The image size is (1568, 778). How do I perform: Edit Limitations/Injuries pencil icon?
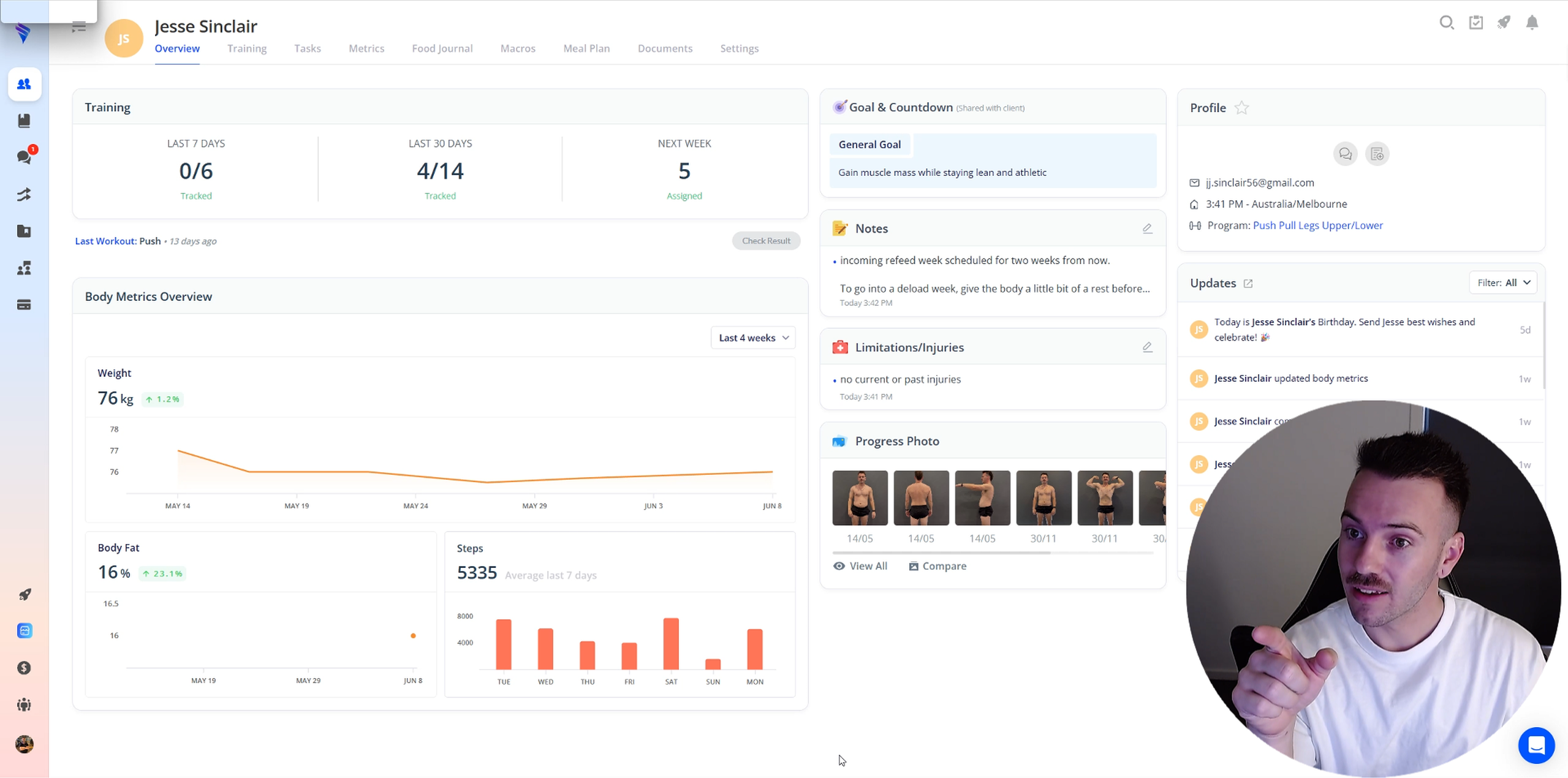(1148, 347)
